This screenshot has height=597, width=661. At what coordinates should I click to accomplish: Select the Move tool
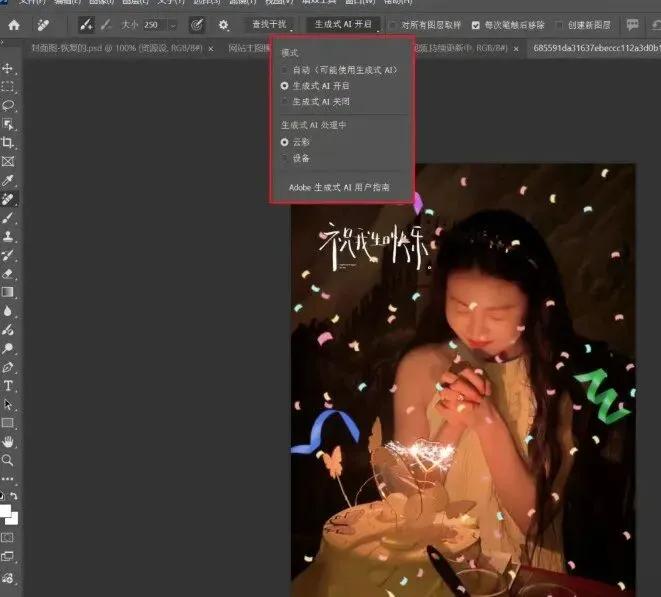coord(8,68)
